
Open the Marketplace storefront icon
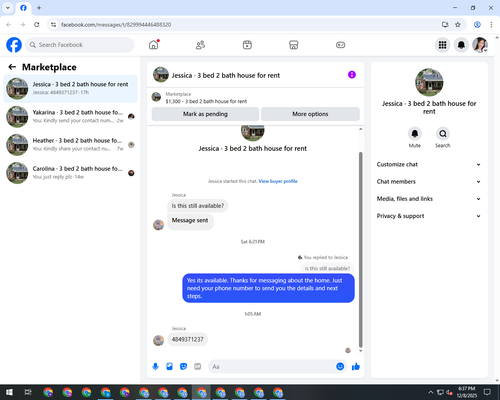pyautogui.click(x=294, y=45)
